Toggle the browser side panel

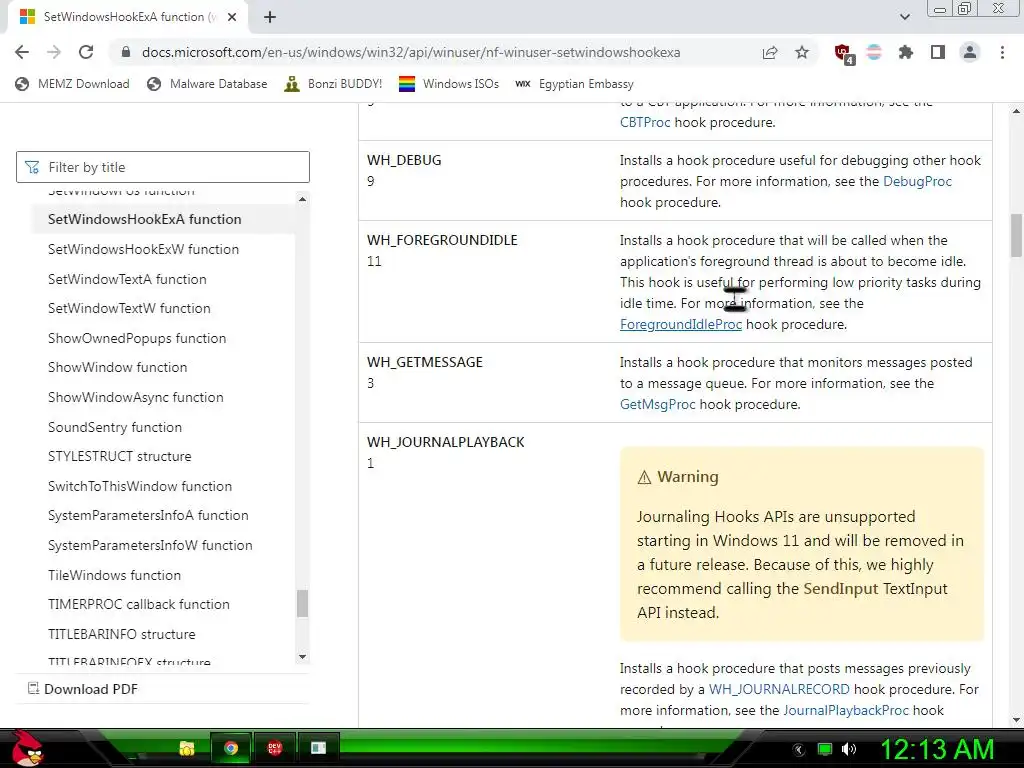938,52
